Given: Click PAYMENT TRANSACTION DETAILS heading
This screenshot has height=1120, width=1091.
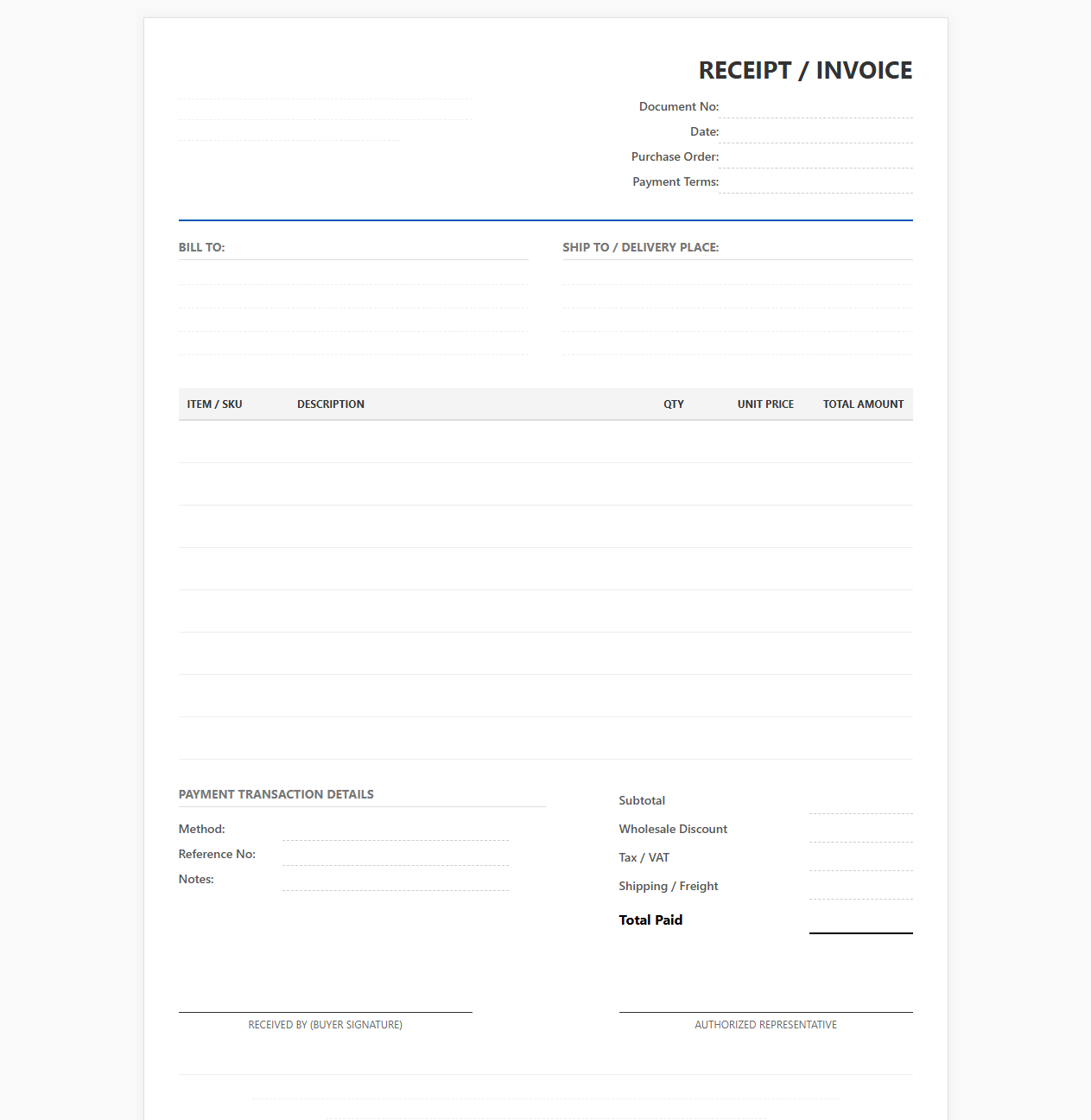Looking at the screenshot, I should click(x=276, y=794).
